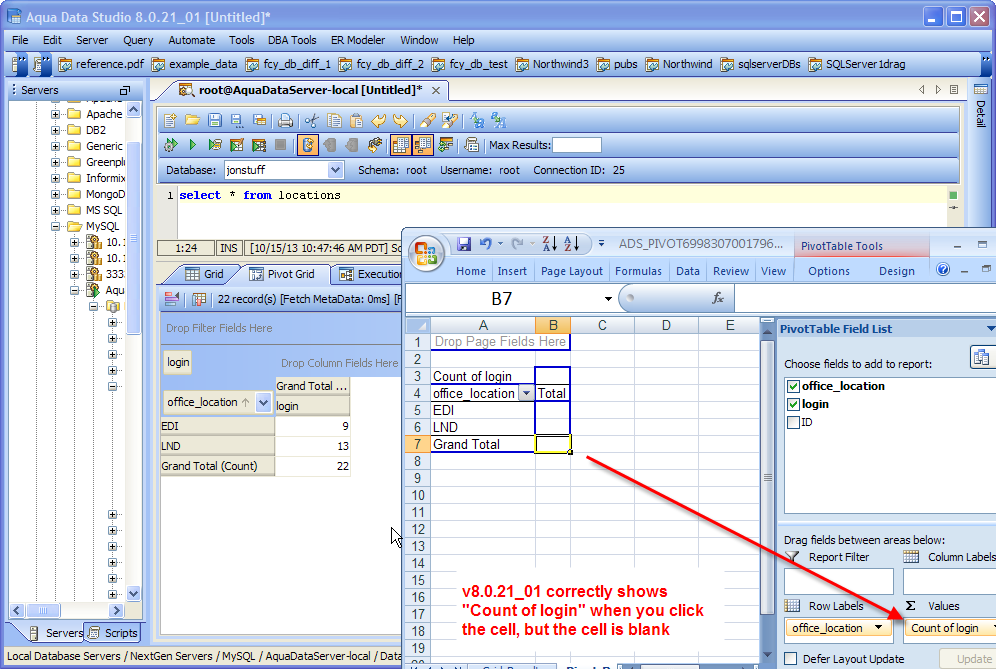Open the DBA Tools menu

[x=292, y=40]
